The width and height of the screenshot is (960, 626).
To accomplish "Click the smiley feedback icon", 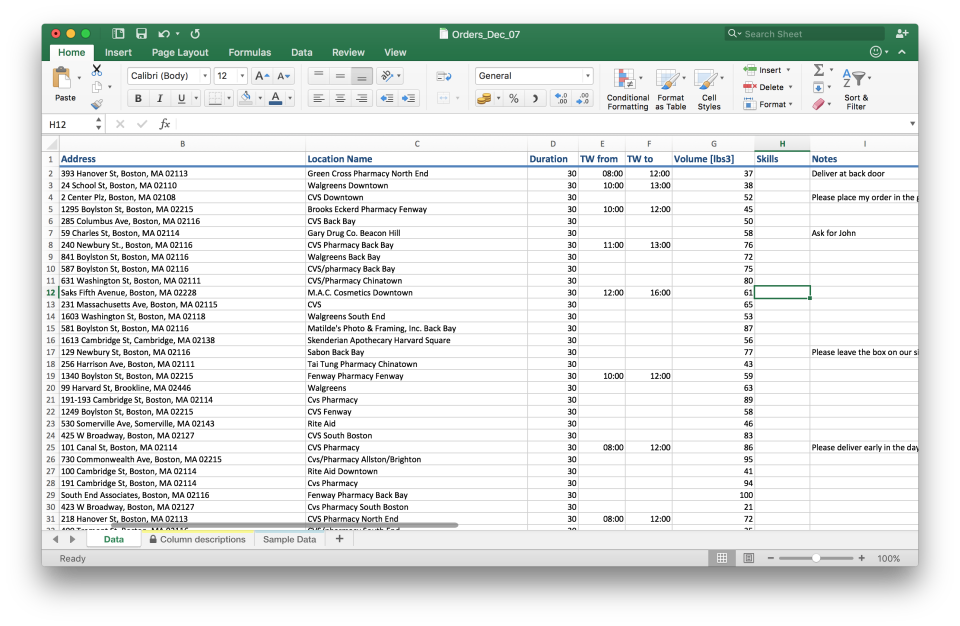I will click(x=876, y=52).
